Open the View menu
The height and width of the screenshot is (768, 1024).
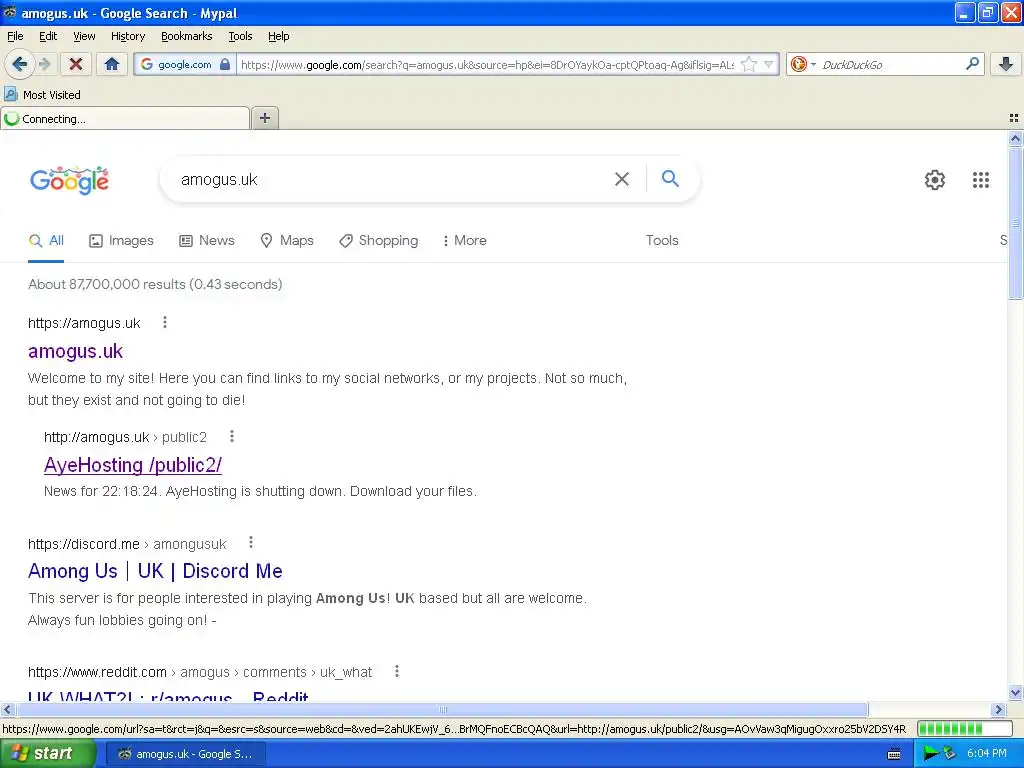tap(84, 36)
